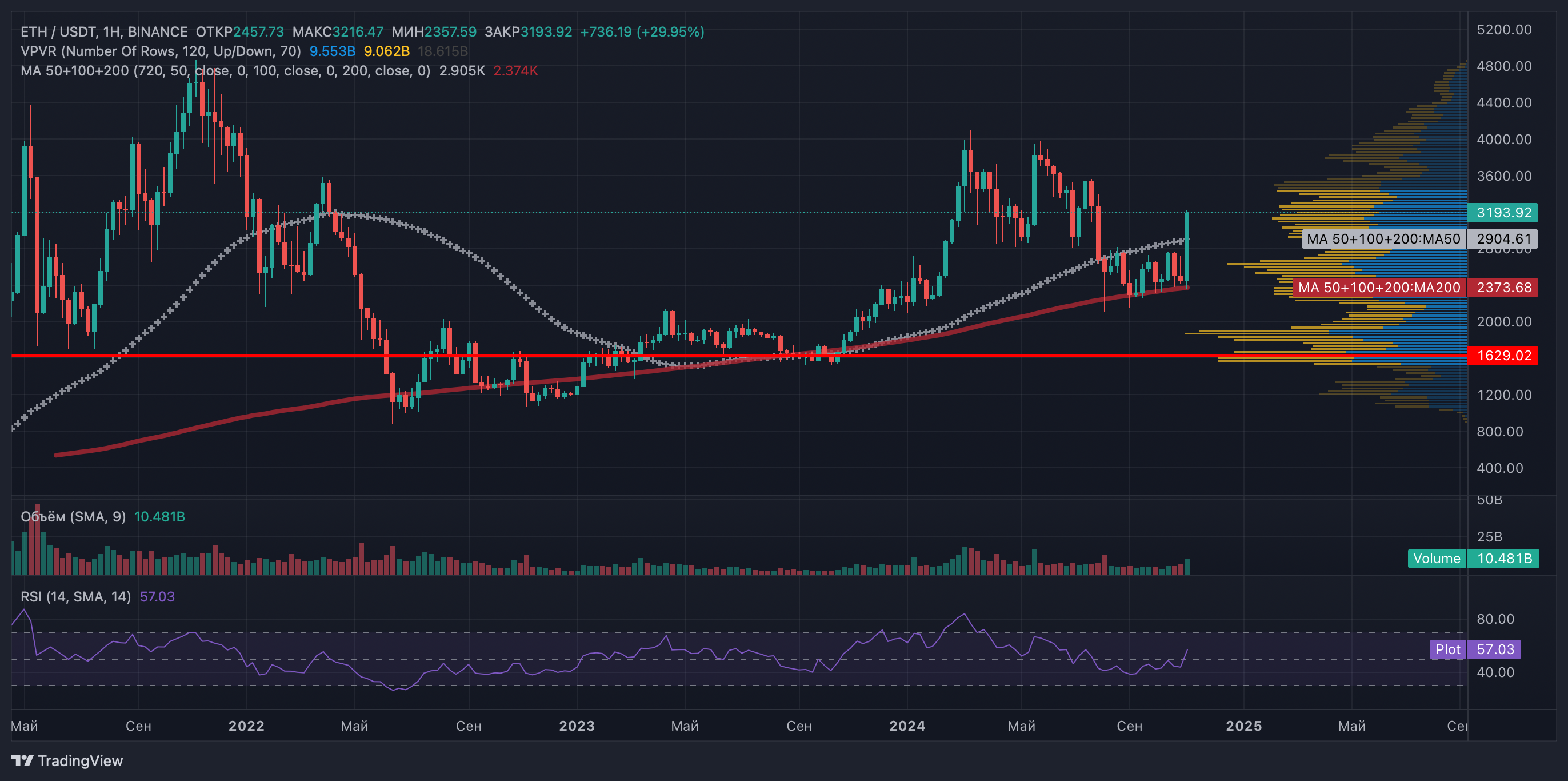Click the 5200.00 price axis label

click(x=1504, y=29)
